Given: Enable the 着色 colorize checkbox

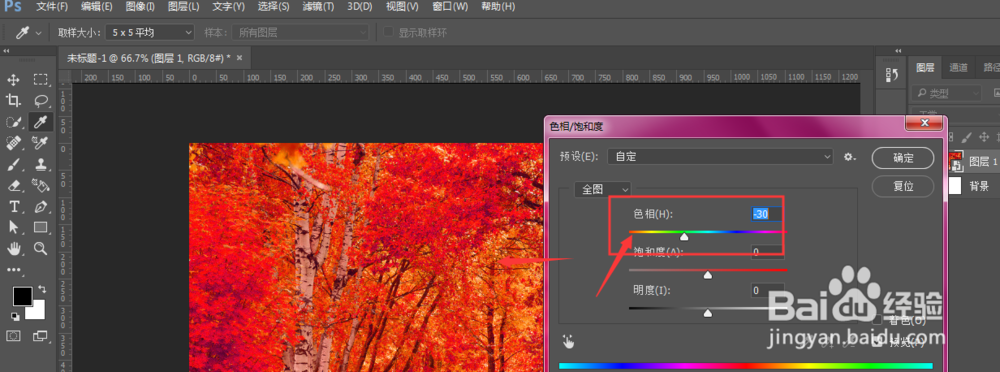Looking at the screenshot, I should 878,320.
